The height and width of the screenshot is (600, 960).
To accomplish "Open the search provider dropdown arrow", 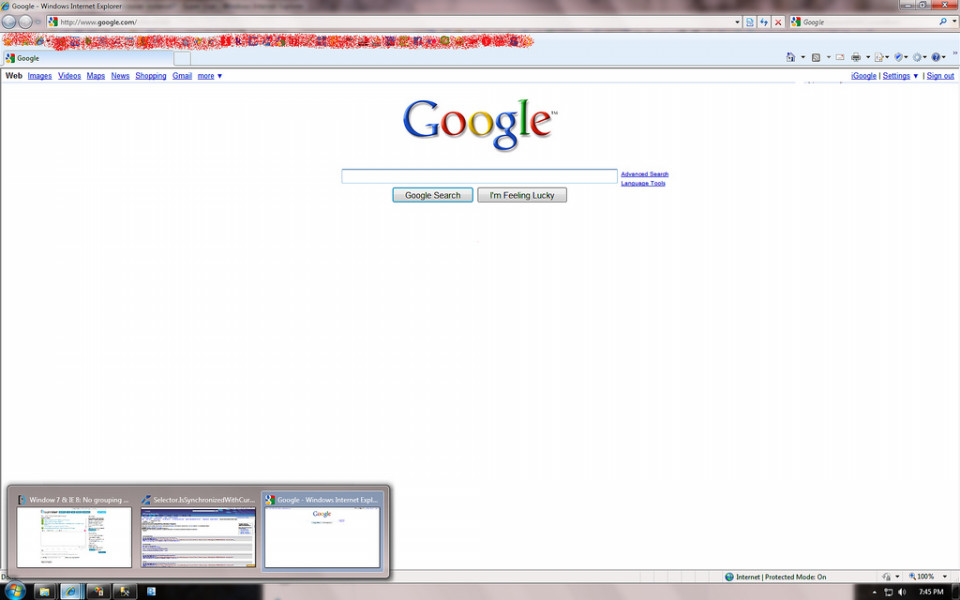I will [x=954, y=21].
